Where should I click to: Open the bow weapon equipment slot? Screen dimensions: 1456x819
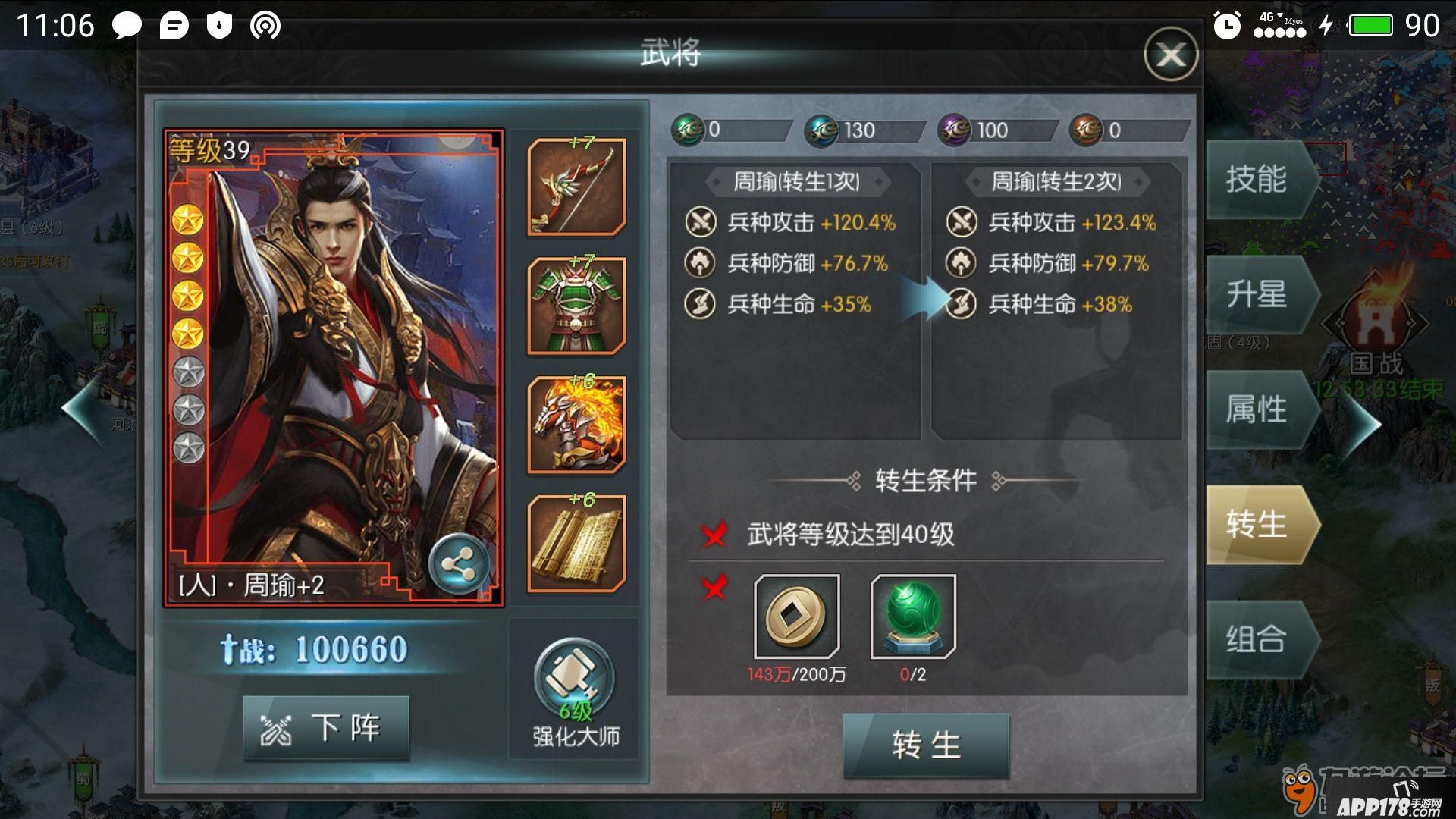pyautogui.click(x=576, y=187)
